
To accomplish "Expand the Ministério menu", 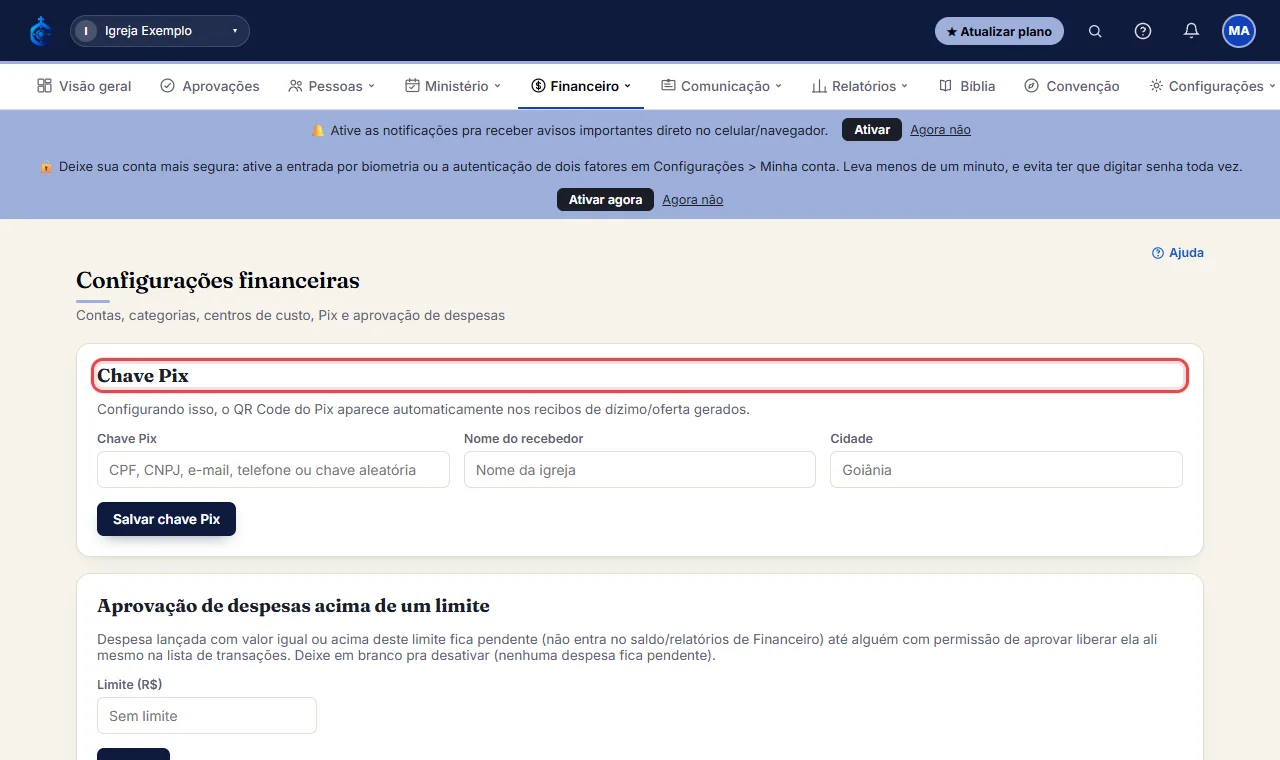I will point(453,86).
